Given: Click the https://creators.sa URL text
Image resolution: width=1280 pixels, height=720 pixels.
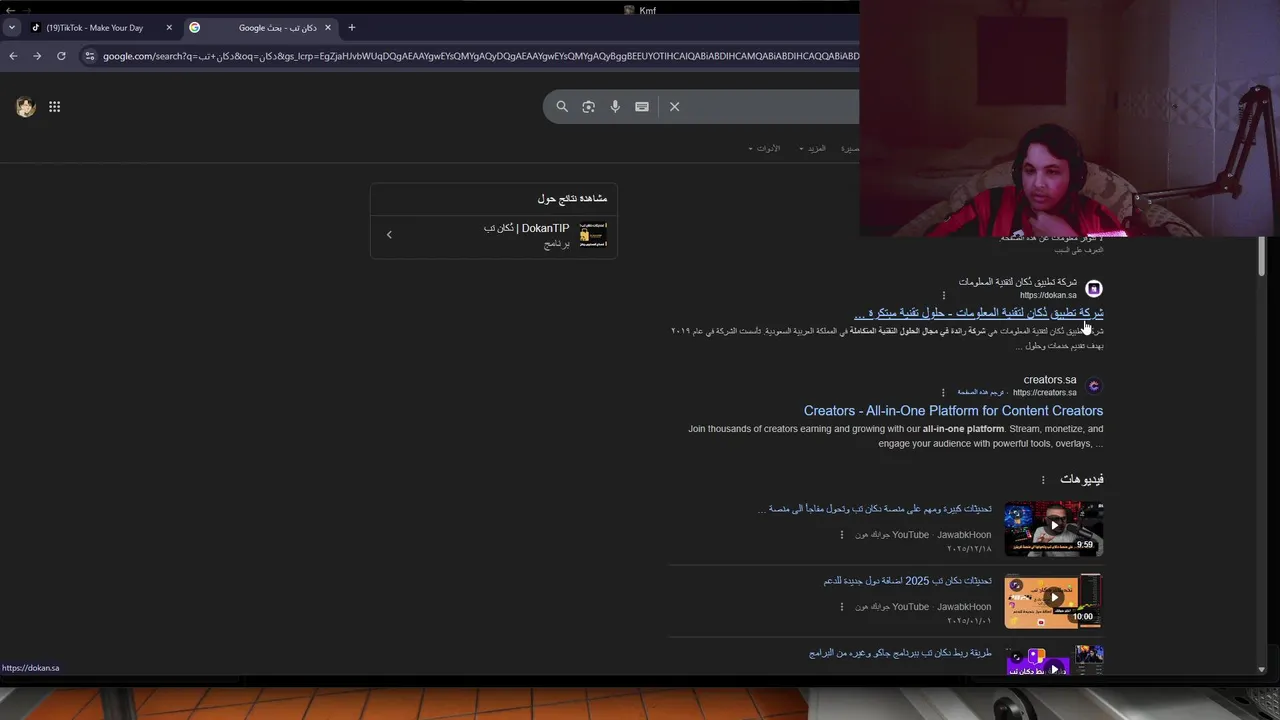Looking at the screenshot, I should click(x=1044, y=393).
